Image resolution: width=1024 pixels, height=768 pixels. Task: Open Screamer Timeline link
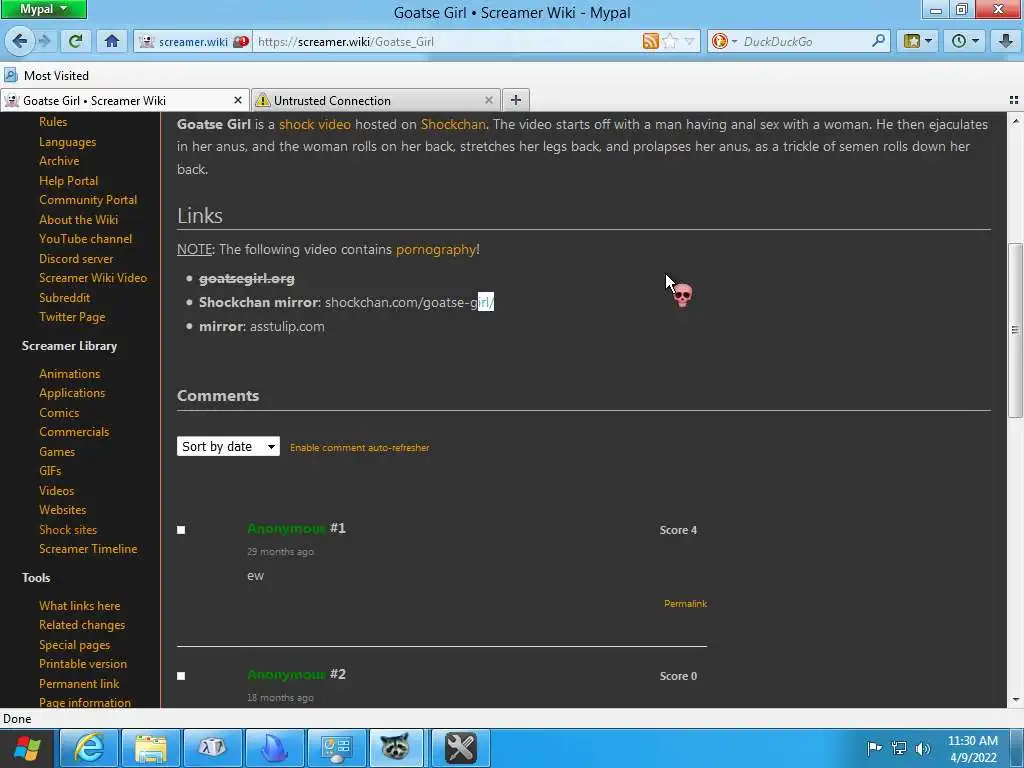(x=88, y=549)
